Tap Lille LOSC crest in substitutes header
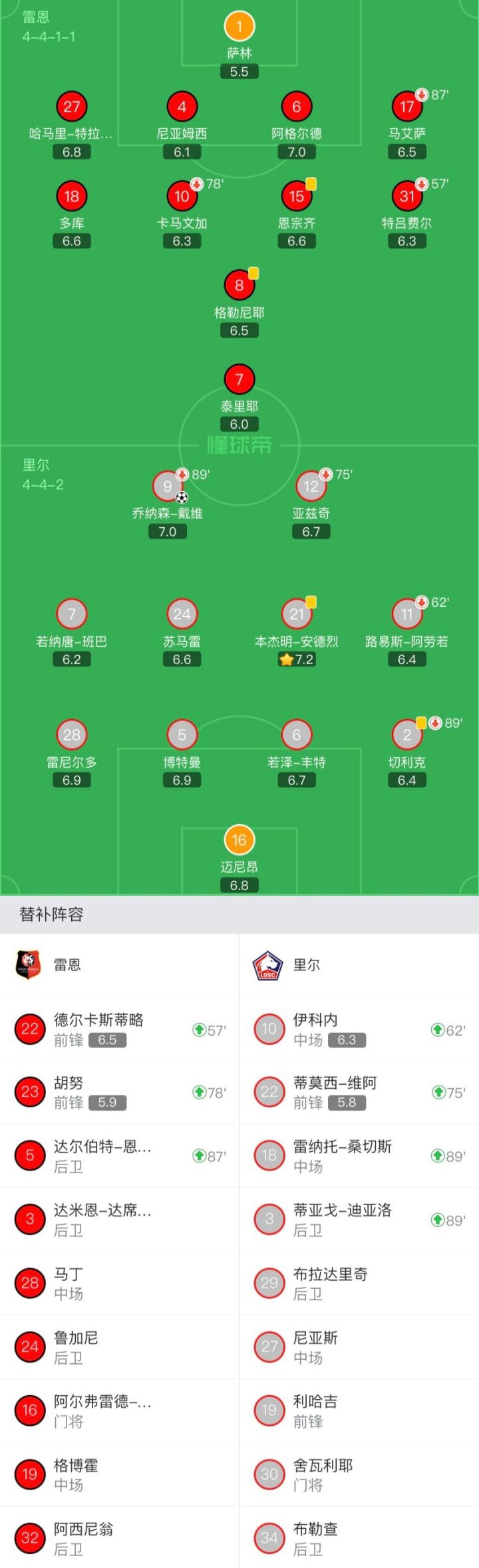The height and width of the screenshot is (1568, 479). [x=268, y=965]
